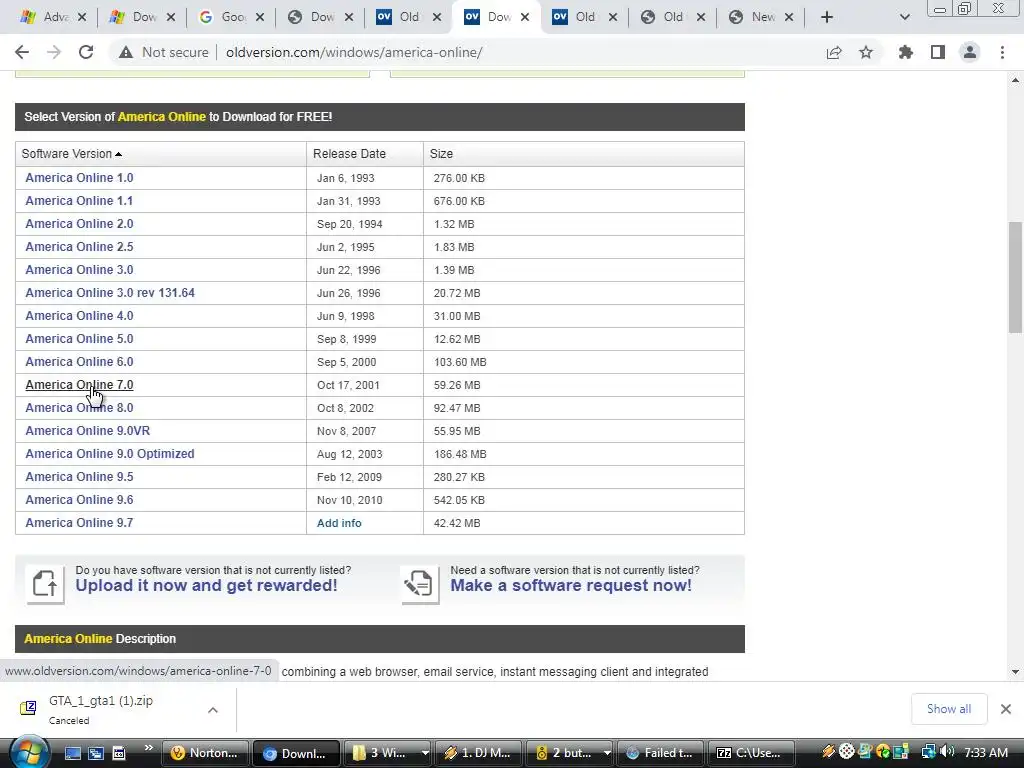This screenshot has width=1024, height=768.
Task: Expand the 2 but... taskbar group arrow
Action: pos(607,753)
